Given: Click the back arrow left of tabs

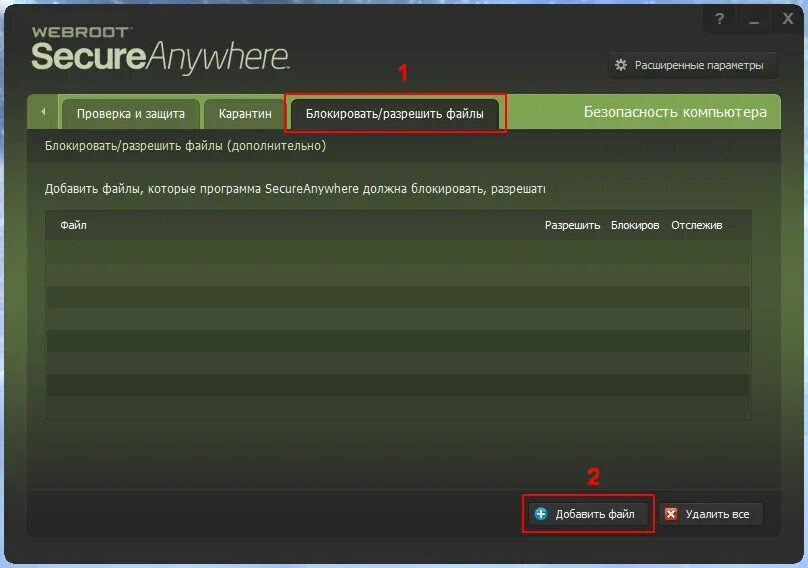Looking at the screenshot, I should [43, 111].
